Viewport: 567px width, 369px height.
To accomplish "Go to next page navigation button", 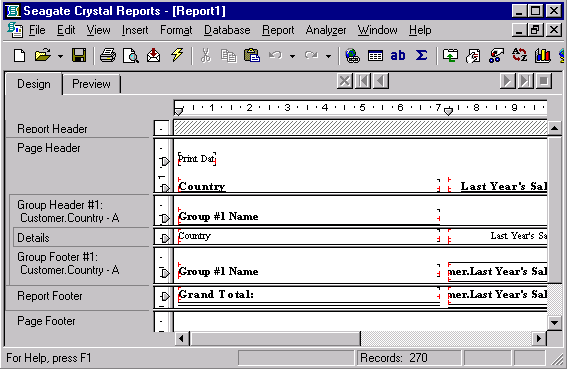I will tap(508, 81).
